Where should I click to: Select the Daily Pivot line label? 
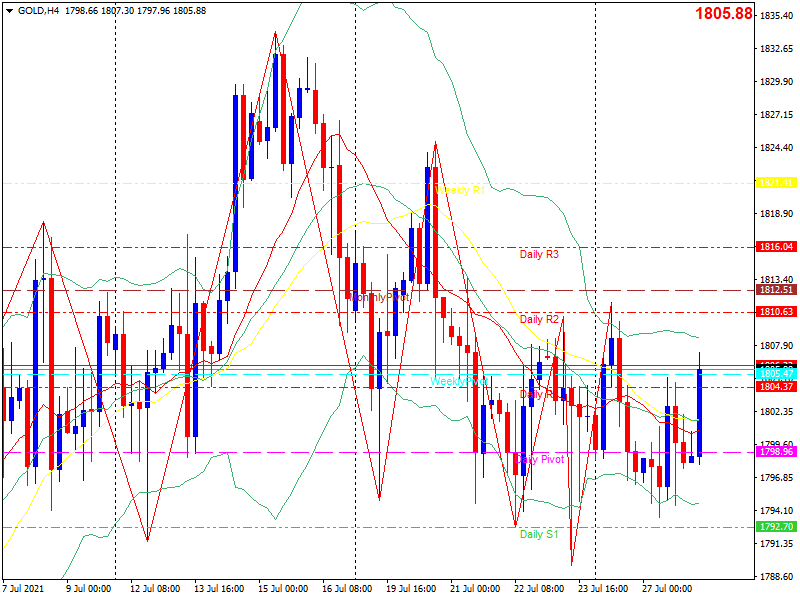click(x=540, y=459)
